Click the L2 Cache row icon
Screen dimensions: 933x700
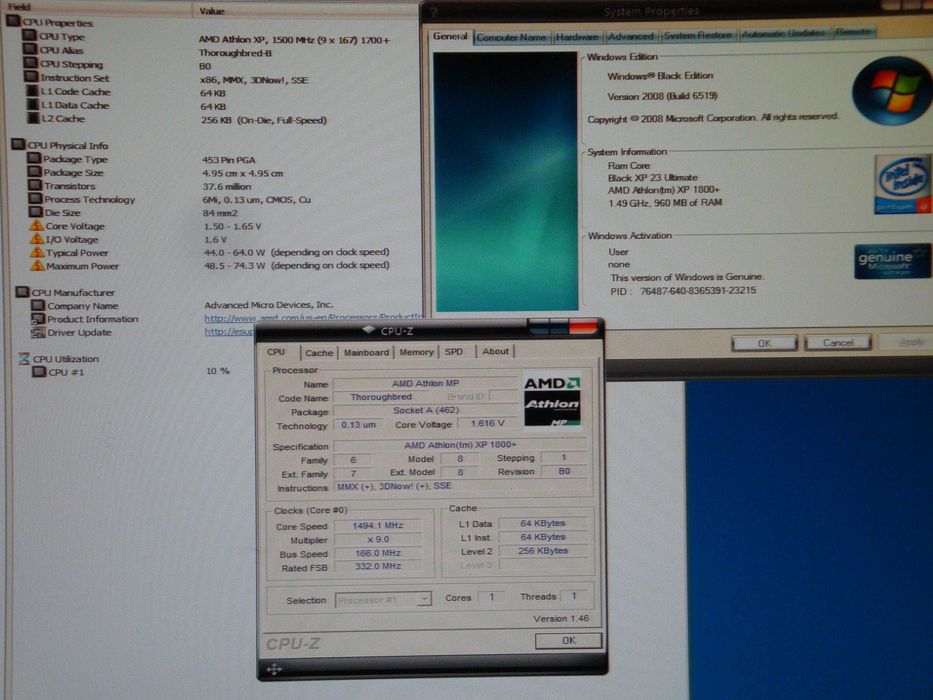(34, 118)
